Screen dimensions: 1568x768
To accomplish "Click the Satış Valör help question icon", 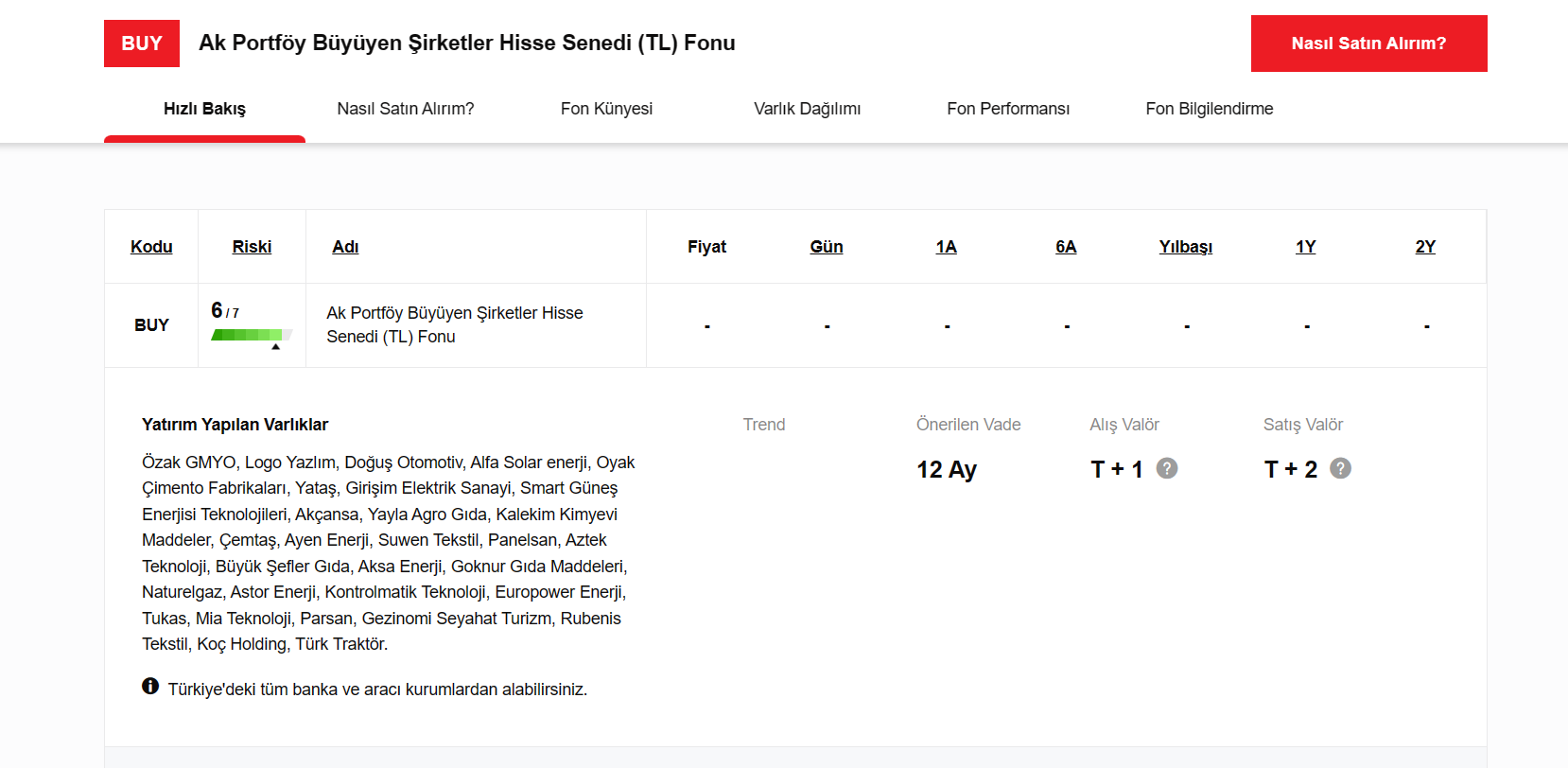I will (1340, 468).
